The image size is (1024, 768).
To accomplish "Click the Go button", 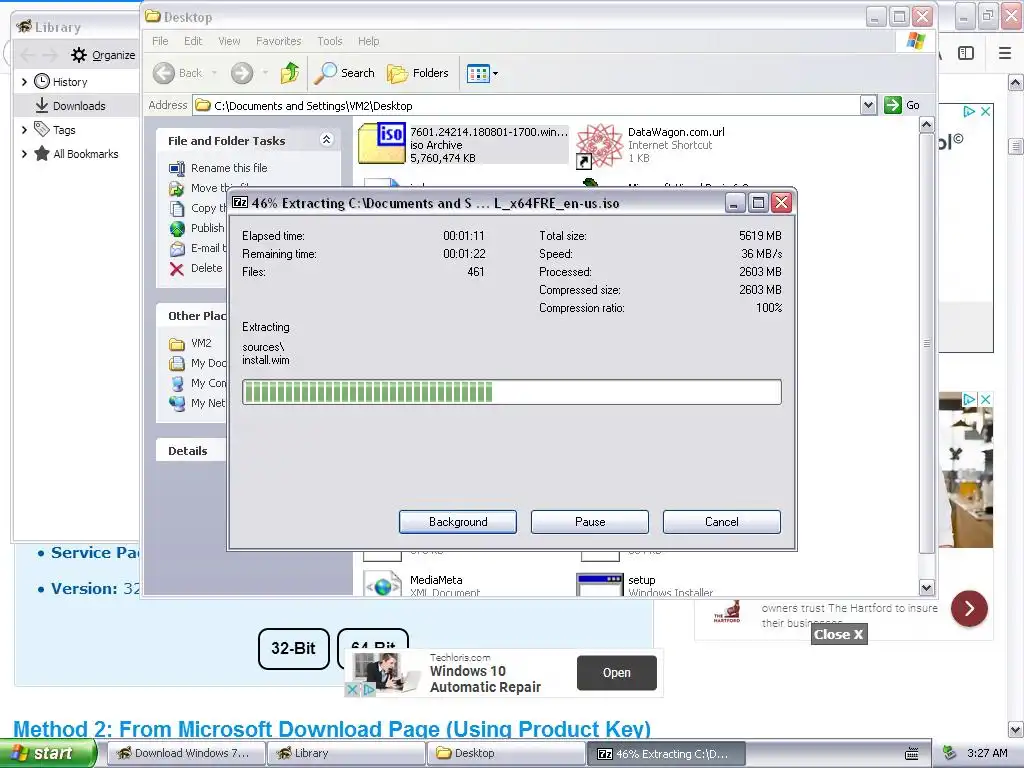I will point(902,105).
